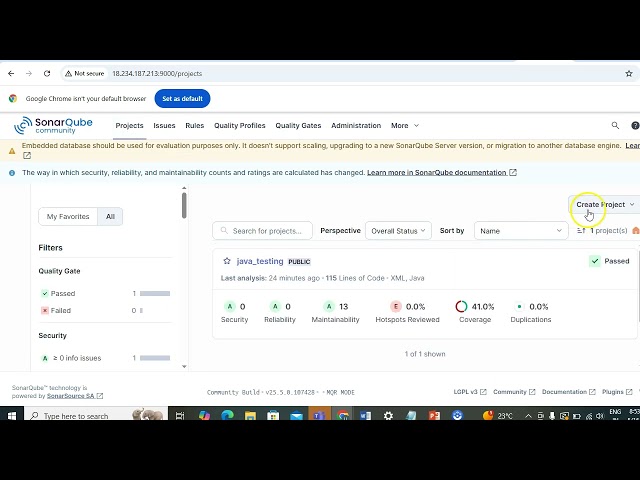
Task: Click the warning triangle on the database banner
Action: click(x=12, y=151)
